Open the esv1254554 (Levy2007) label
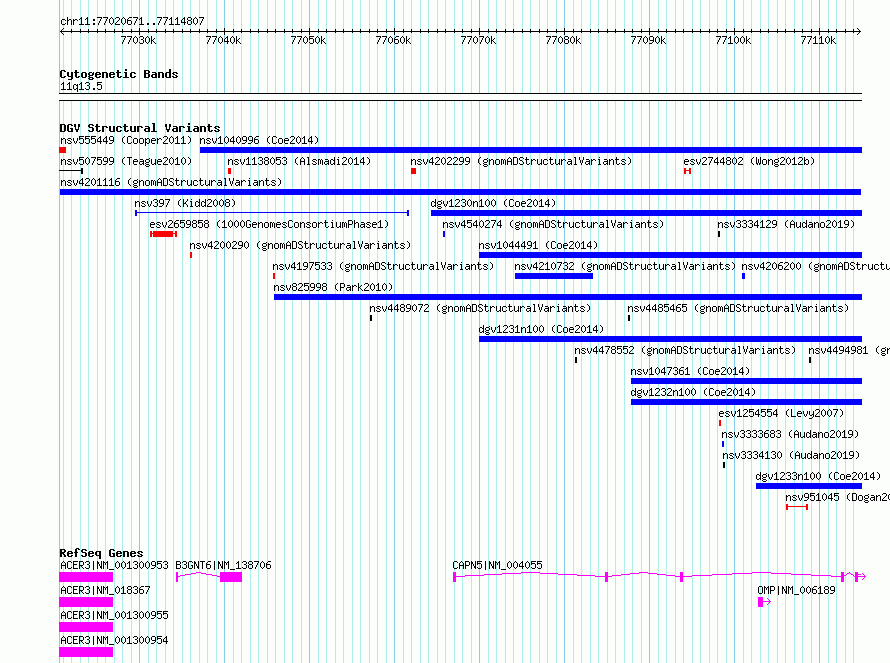 [782, 413]
